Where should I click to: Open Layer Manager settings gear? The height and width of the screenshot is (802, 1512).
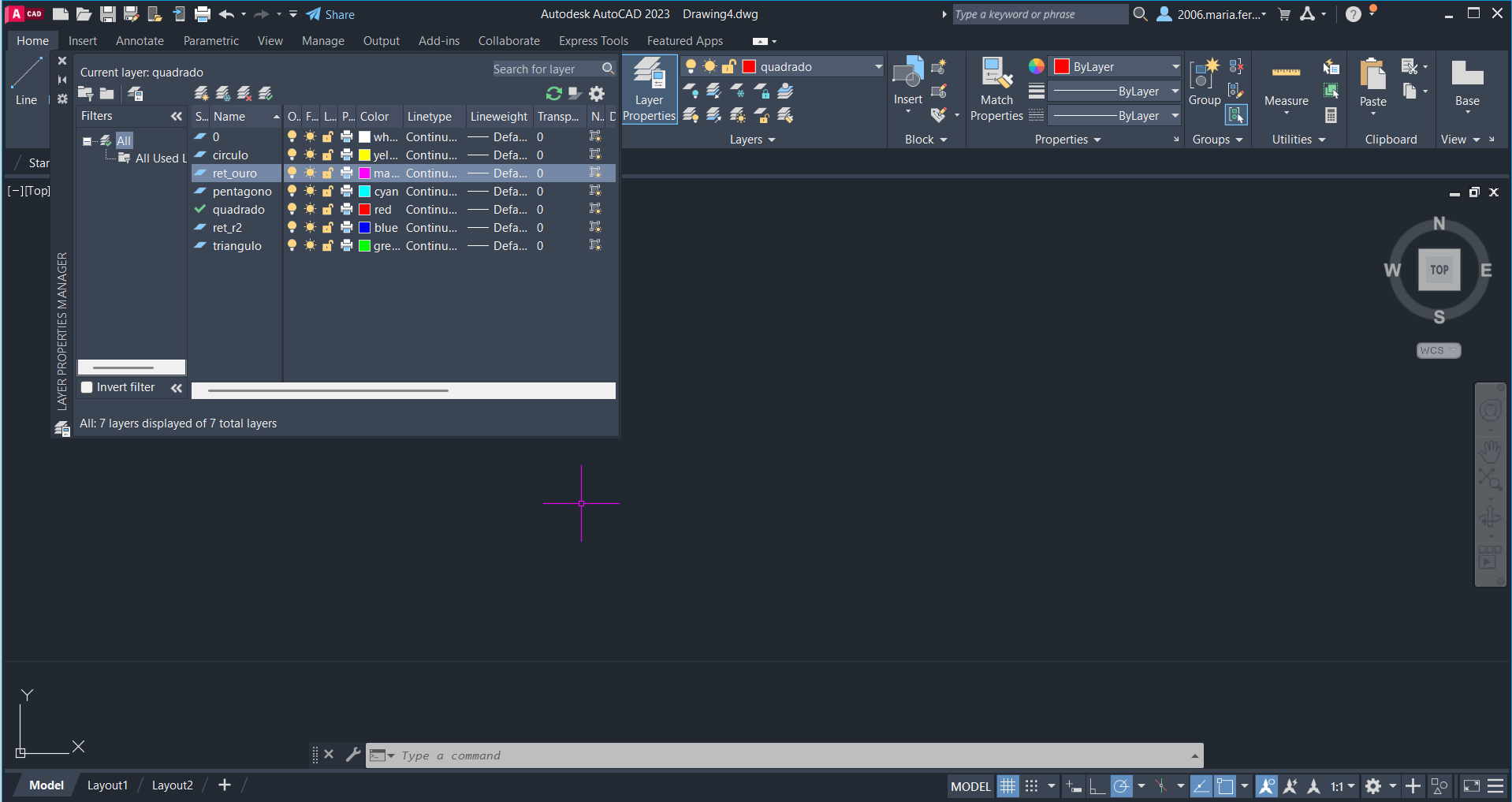coord(597,94)
